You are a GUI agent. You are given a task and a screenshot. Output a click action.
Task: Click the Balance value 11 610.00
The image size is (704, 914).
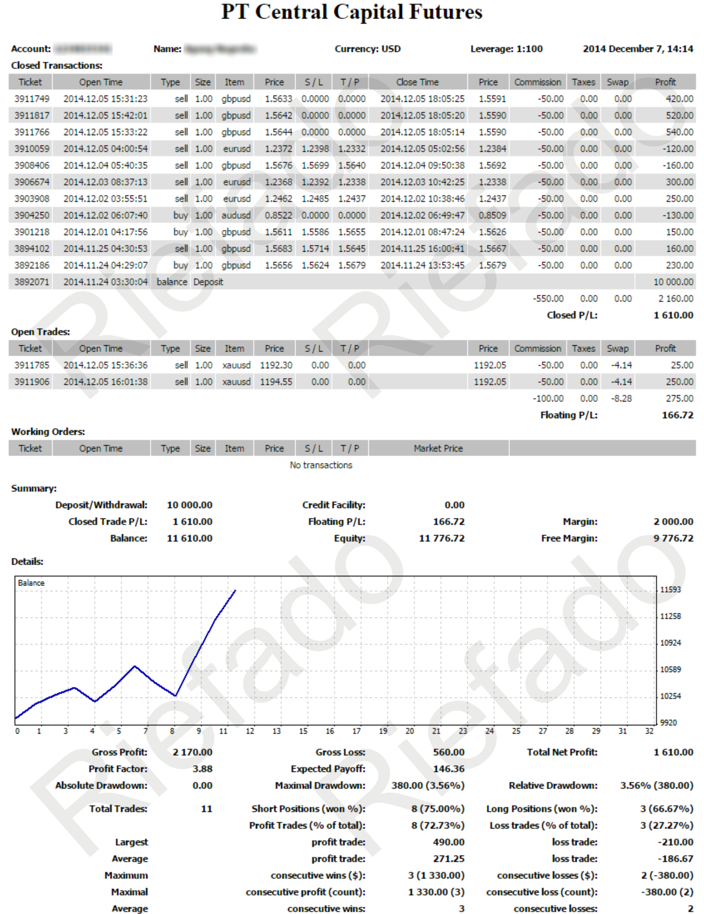pyautogui.click(x=189, y=538)
